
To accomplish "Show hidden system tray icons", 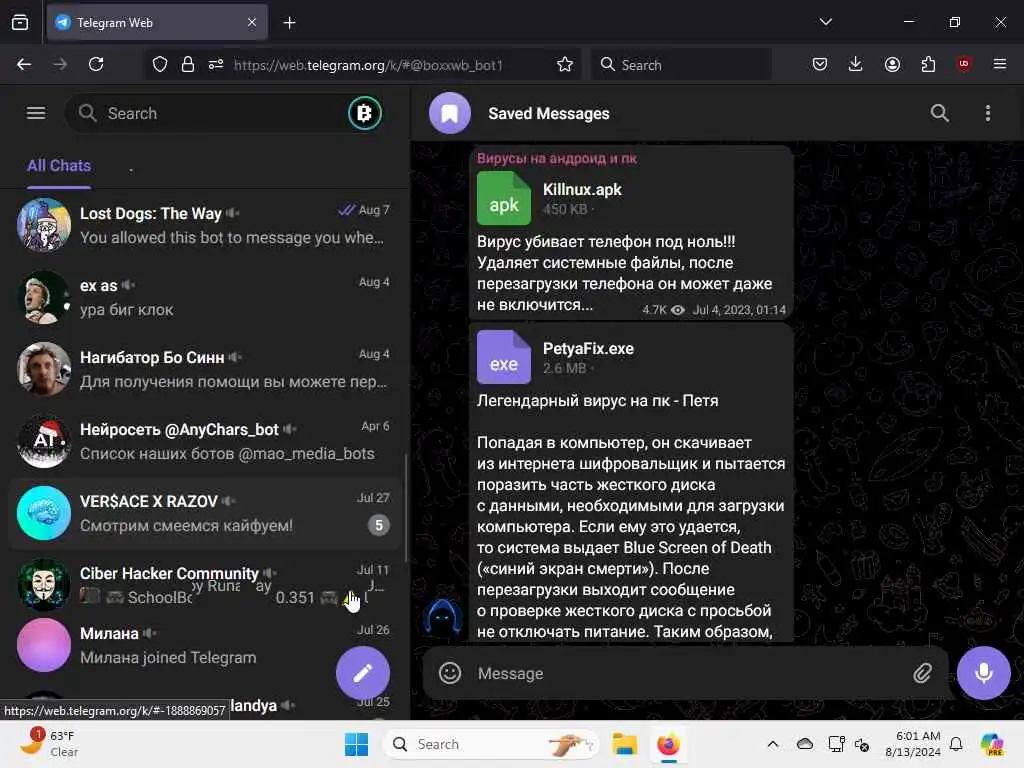I will [x=773, y=744].
